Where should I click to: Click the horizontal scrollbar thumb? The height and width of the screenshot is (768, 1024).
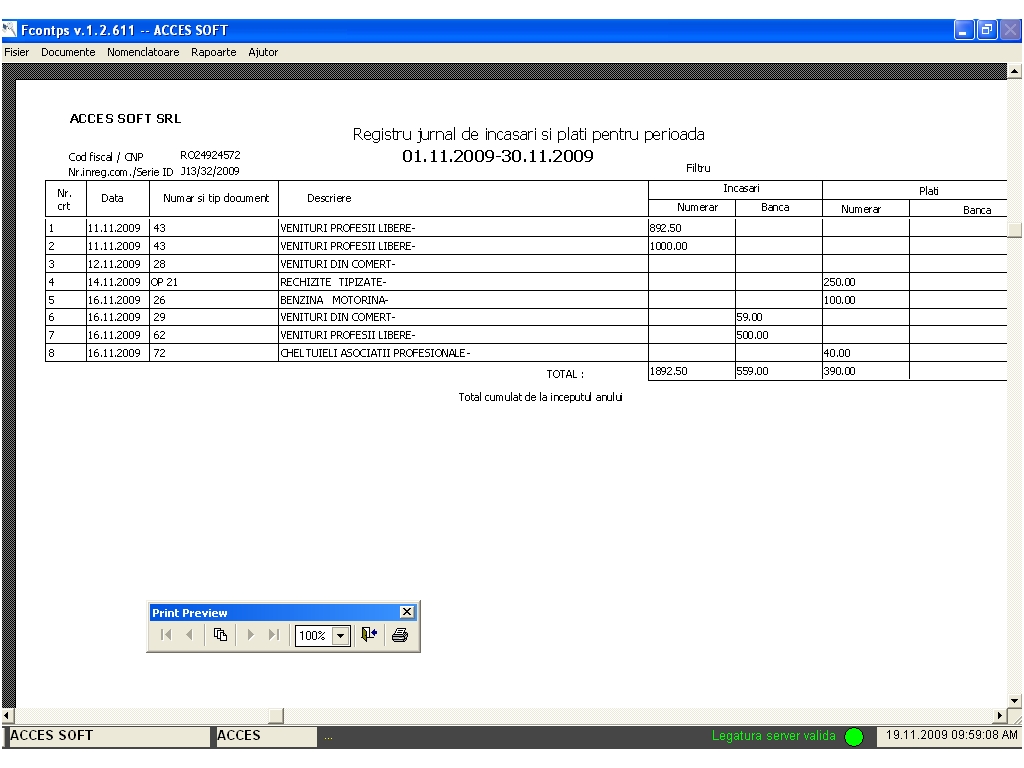point(277,715)
